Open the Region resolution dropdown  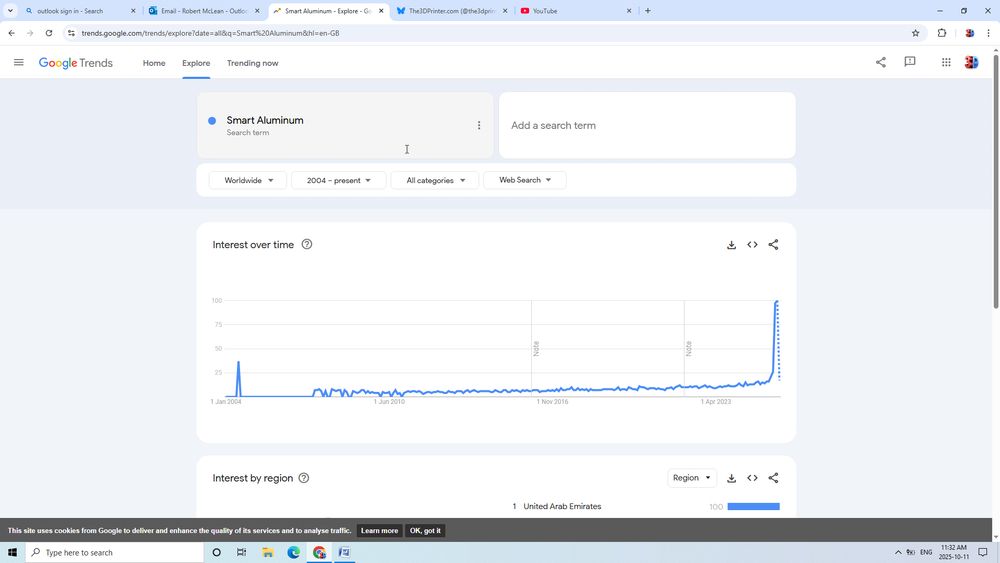coord(692,478)
